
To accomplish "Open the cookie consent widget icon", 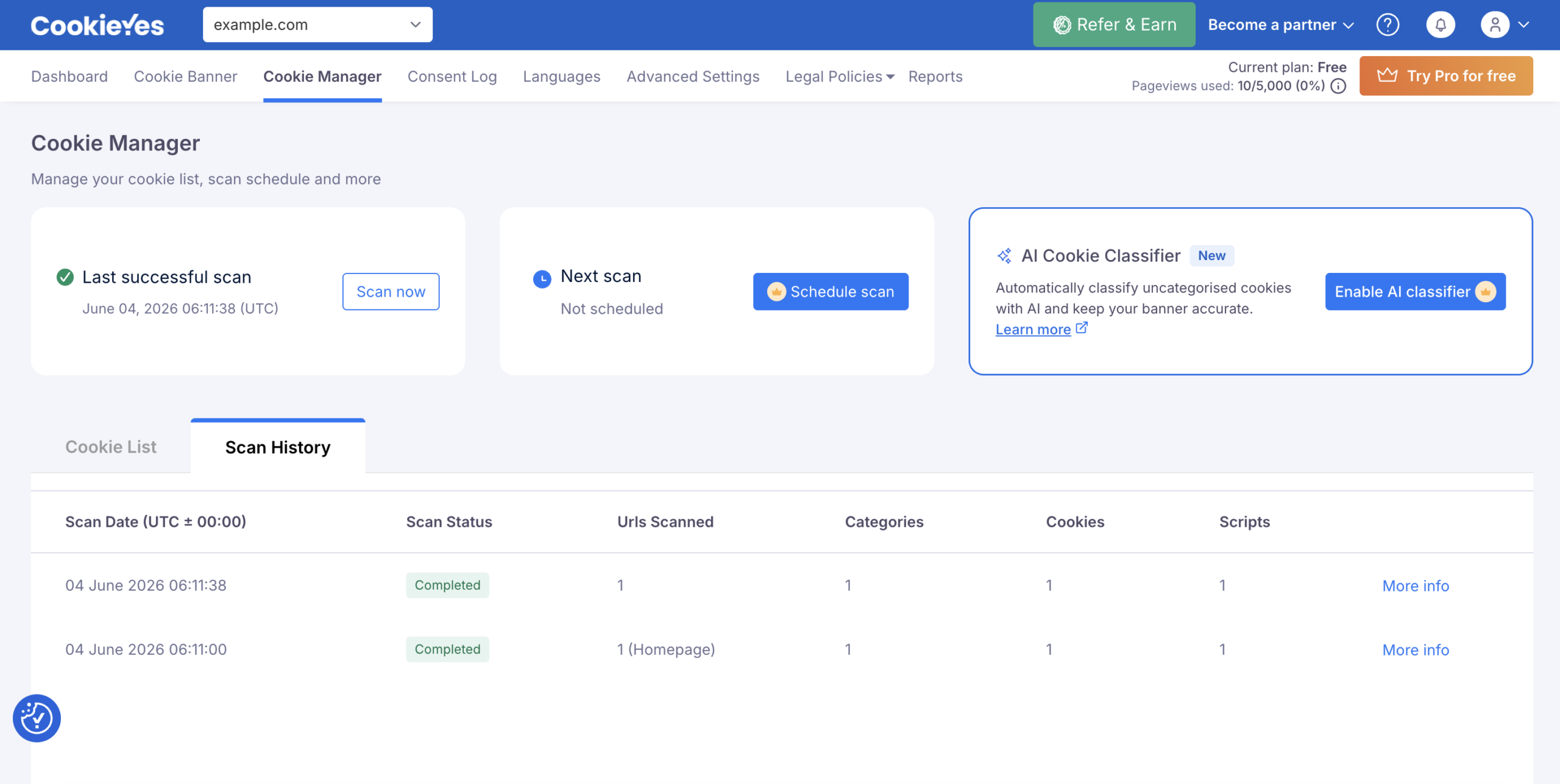I will [37, 718].
